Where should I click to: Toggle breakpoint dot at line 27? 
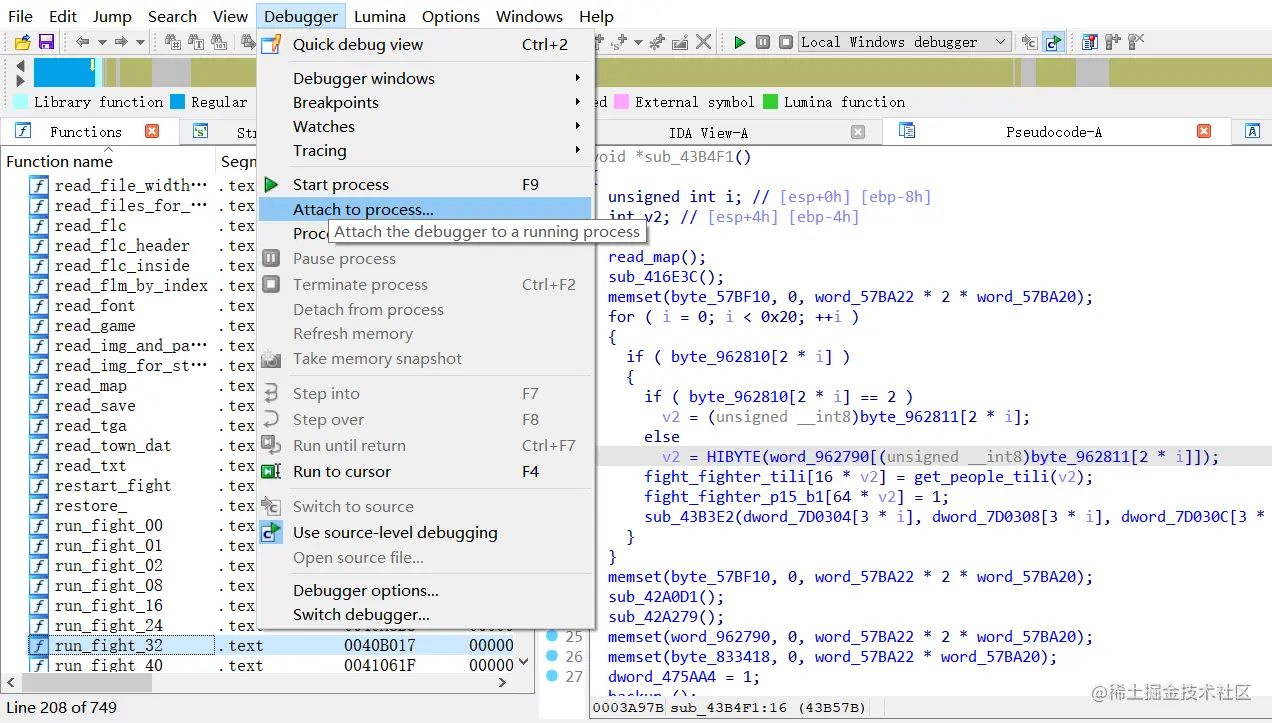(x=552, y=676)
